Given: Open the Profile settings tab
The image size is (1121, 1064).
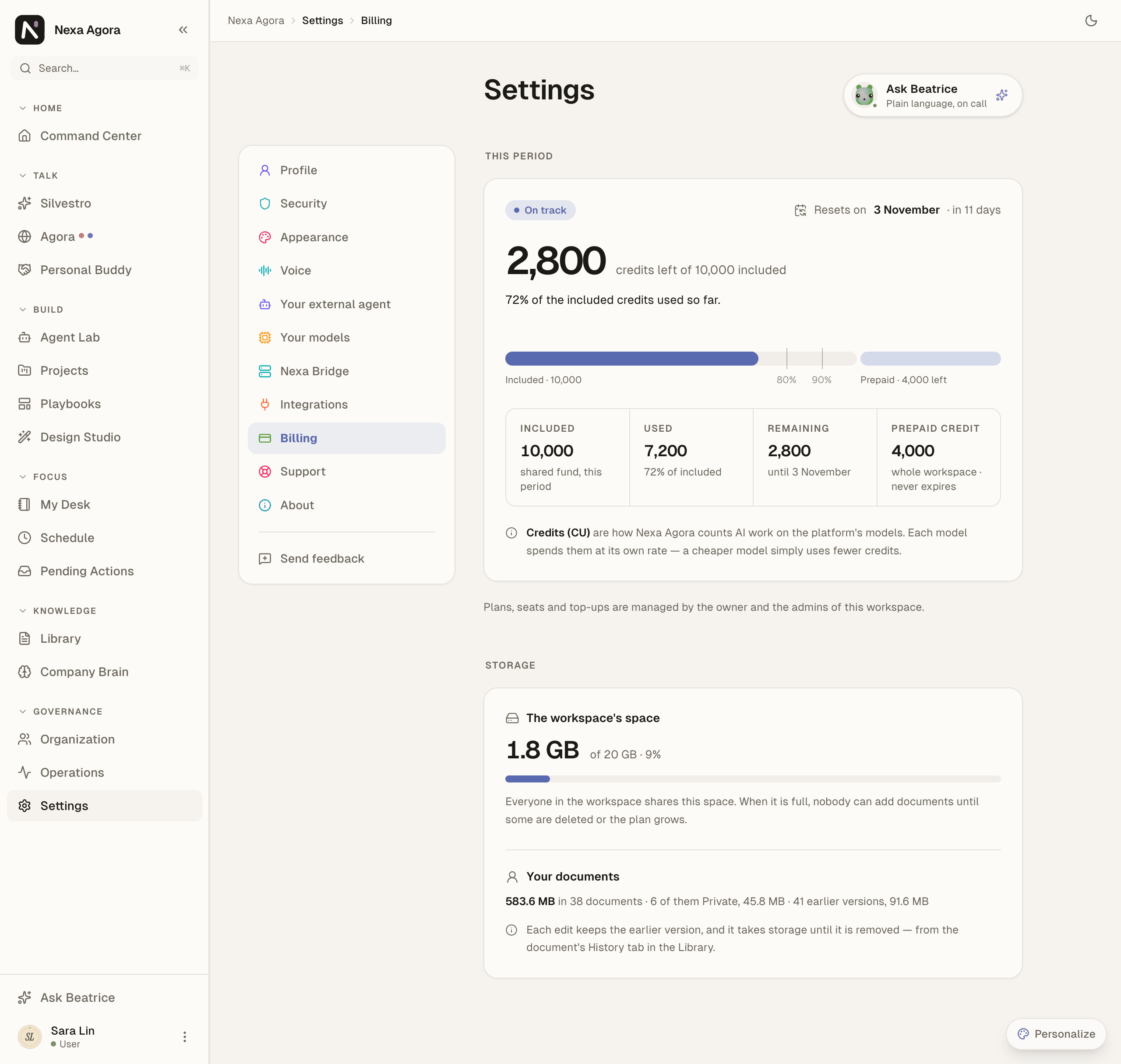Looking at the screenshot, I should pos(347,170).
